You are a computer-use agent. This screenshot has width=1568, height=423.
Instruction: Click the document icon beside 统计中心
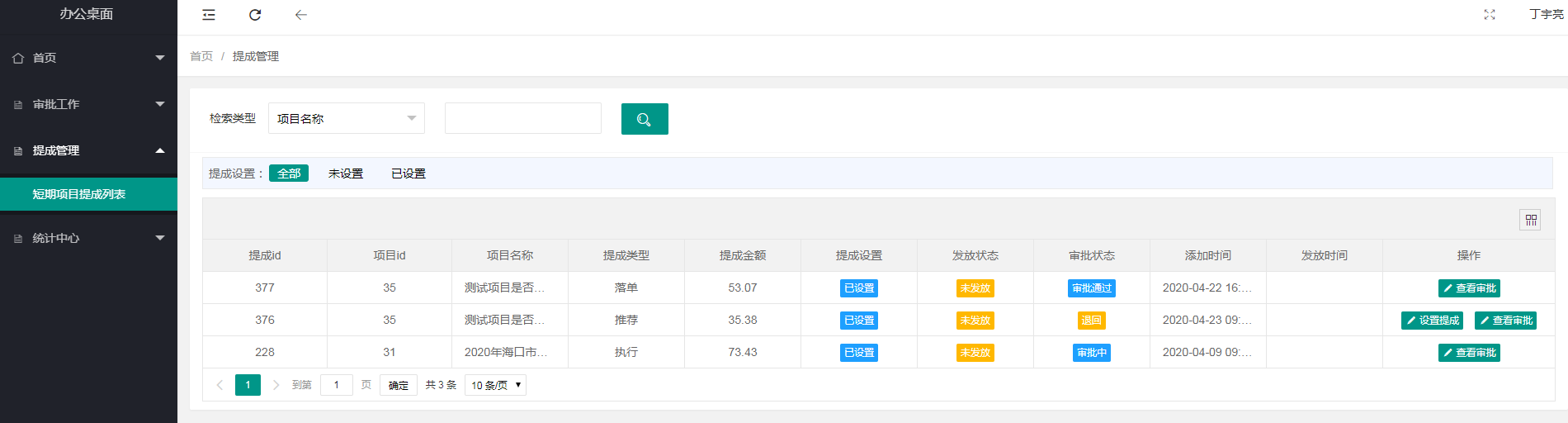18,239
